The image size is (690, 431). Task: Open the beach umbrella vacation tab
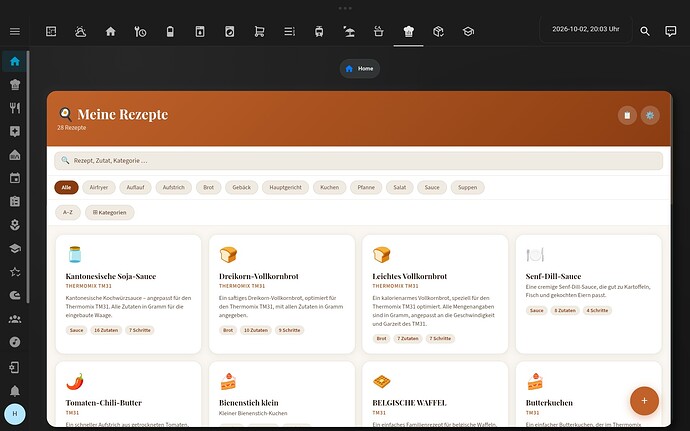[349, 31]
